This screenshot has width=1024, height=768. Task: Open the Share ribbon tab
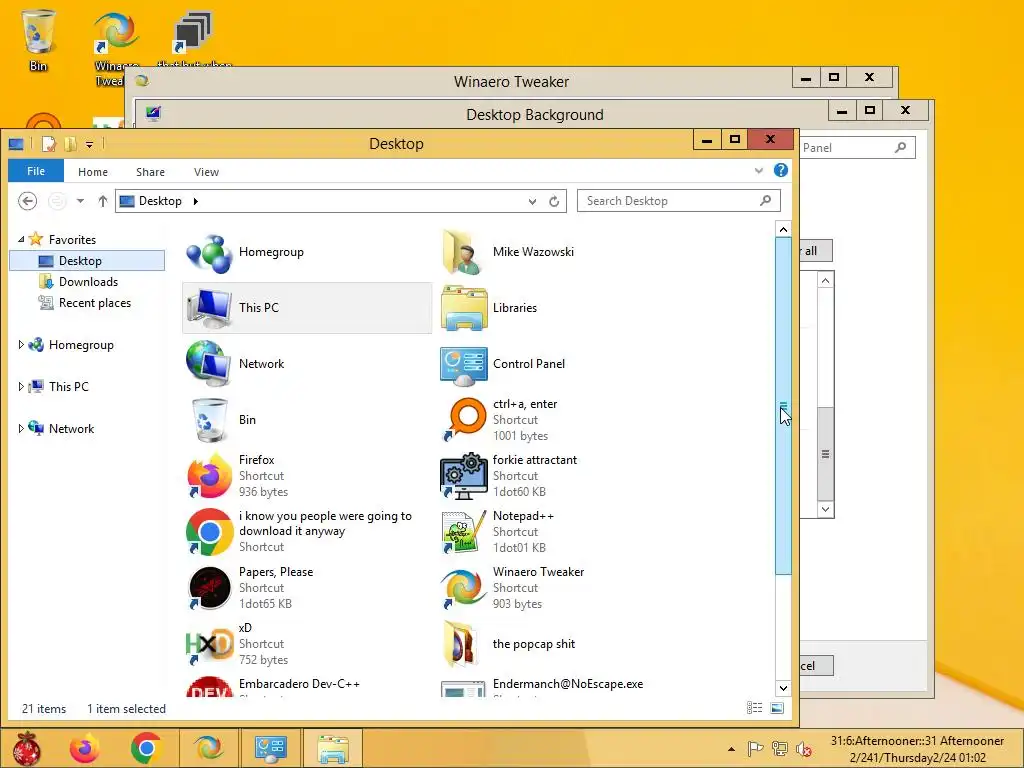click(150, 172)
